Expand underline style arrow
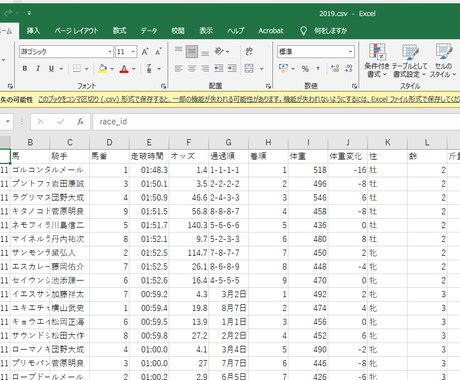460x380 pixels. 61,69
